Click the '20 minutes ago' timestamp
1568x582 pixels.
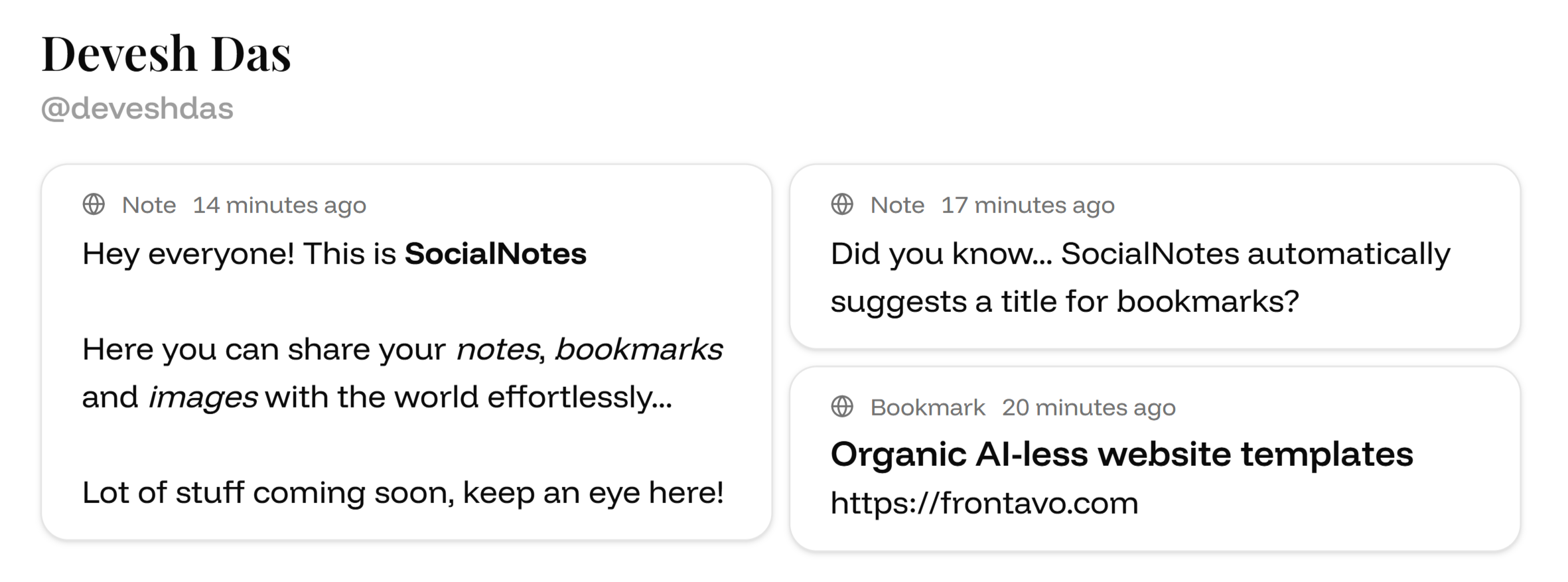tap(1089, 407)
